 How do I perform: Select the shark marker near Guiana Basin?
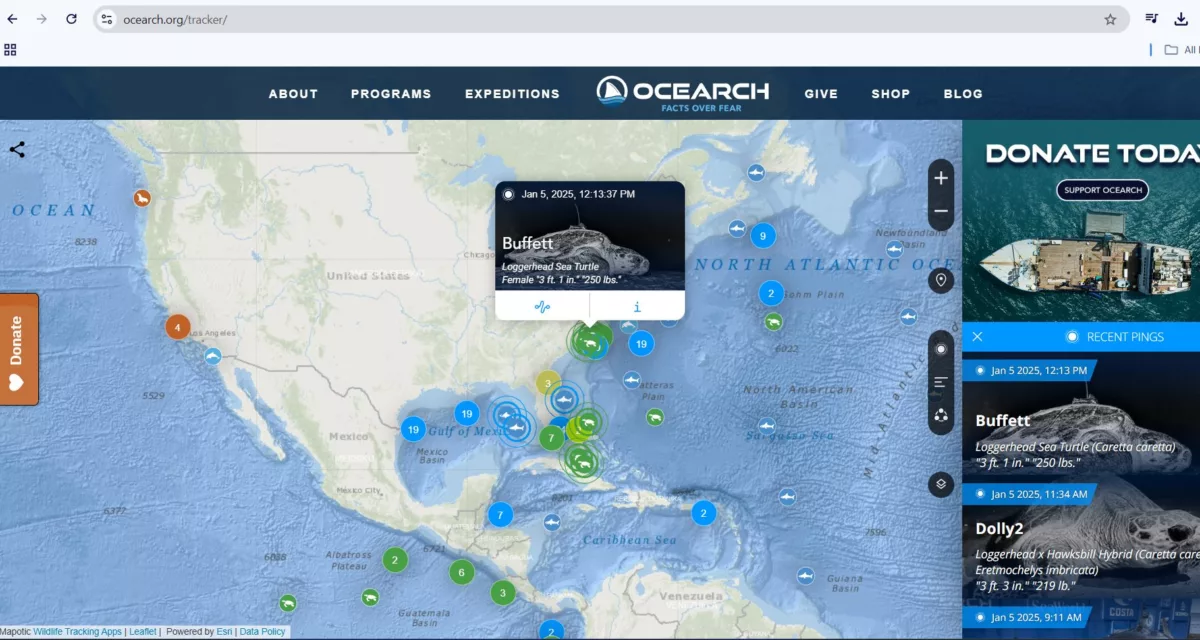pos(805,575)
